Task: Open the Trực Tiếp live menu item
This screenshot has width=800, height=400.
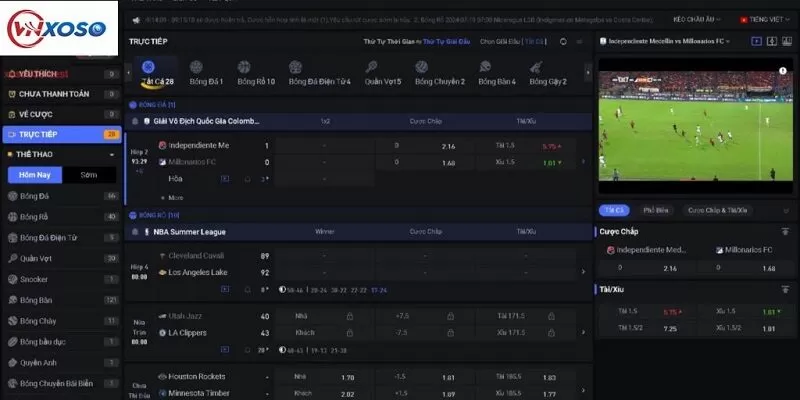Action: (60, 133)
